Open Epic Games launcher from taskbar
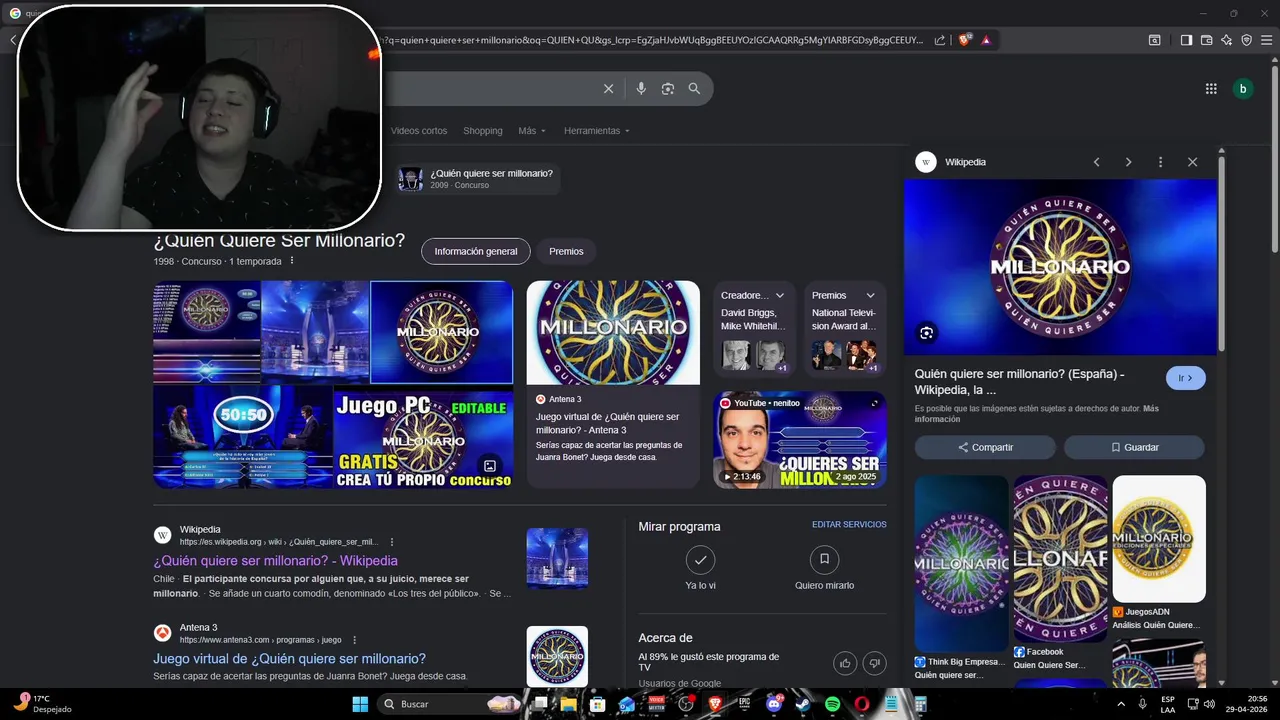The height and width of the screenshot is (720, 1280). [744, 704]
